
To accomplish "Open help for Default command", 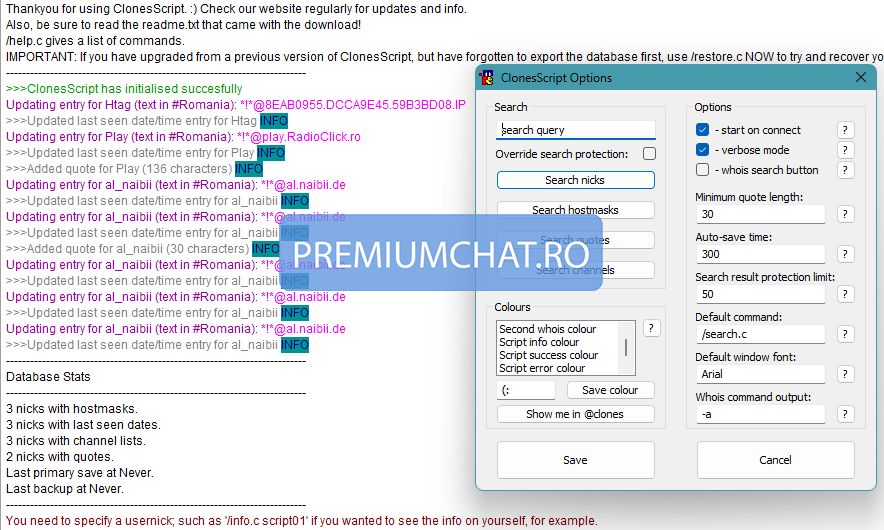I will pos(845,334).
